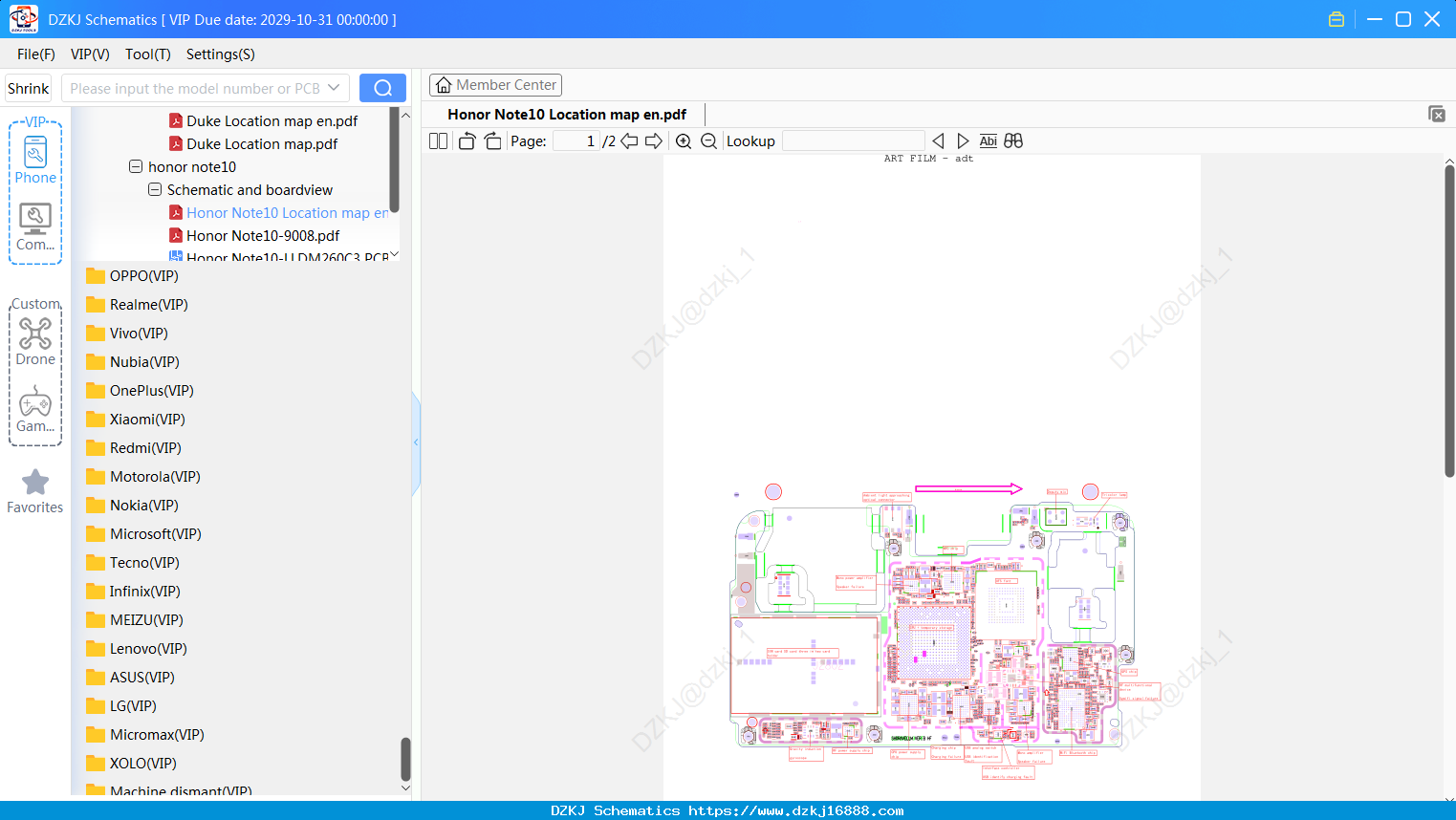
Task: Open the XOLO(VIP) folder
Action: click(x=131, y=763)
